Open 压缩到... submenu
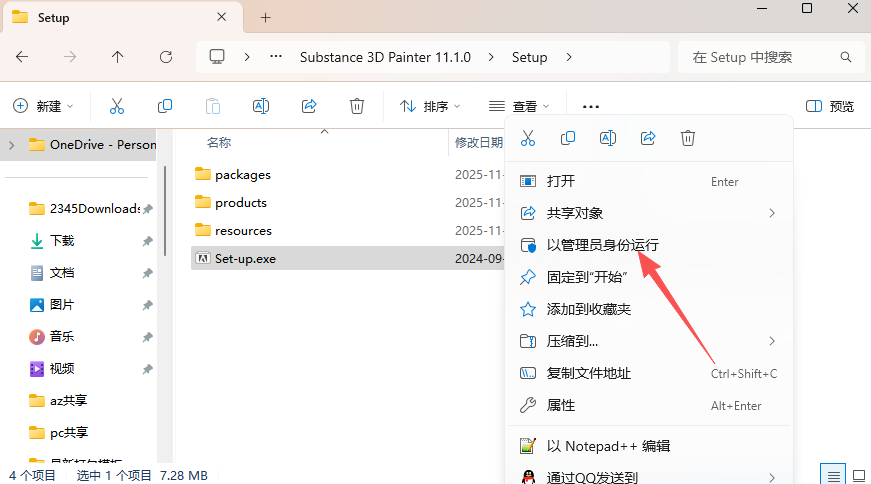871x484 pixels. (648, 341)
